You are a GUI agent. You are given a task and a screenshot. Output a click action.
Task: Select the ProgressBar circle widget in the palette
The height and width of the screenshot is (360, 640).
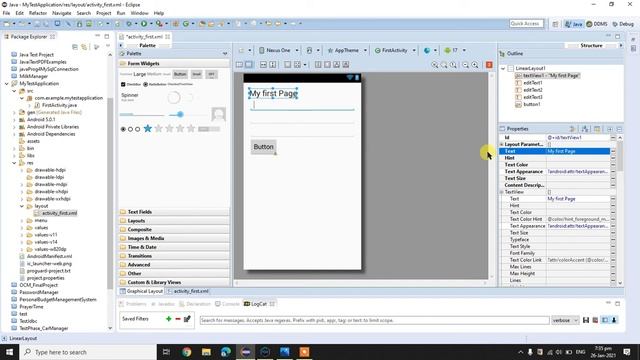pyautogui.click(x=174, y=97)
